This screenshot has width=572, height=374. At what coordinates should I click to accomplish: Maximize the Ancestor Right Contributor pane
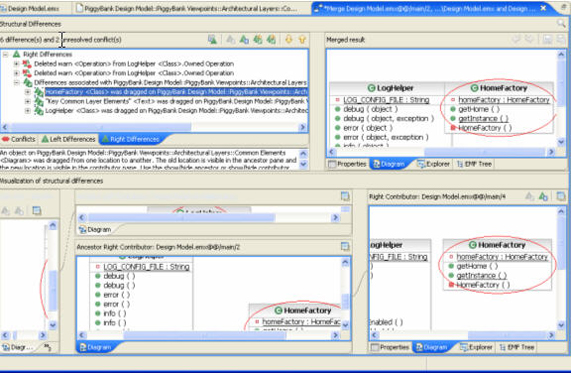click(x=345, y=246)
